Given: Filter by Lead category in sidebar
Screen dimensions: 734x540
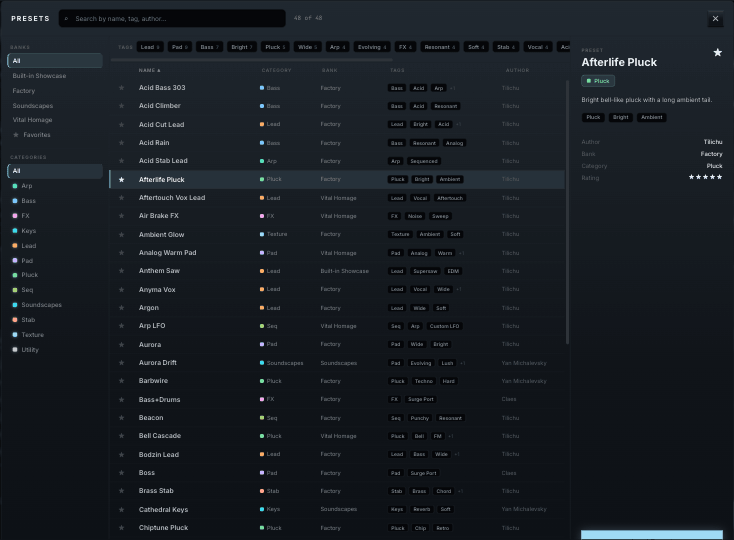Looking at the screenshot, I should click(55, 246).
